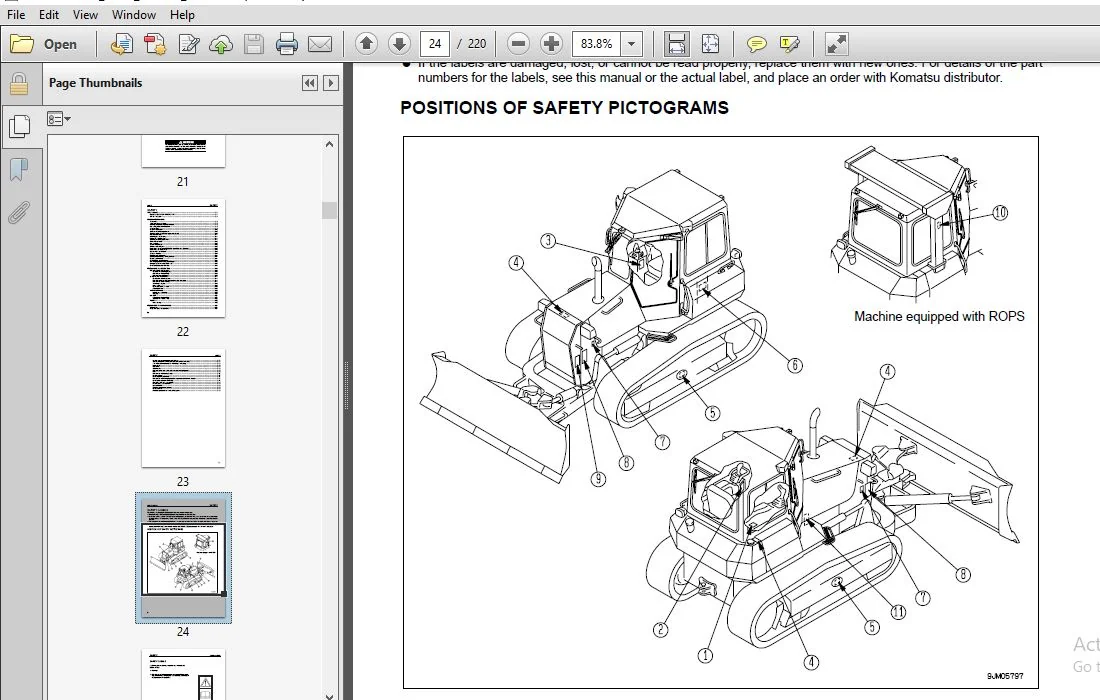
Task: Select the page 24 thumbnail
Action: click(x=183, y=558)
